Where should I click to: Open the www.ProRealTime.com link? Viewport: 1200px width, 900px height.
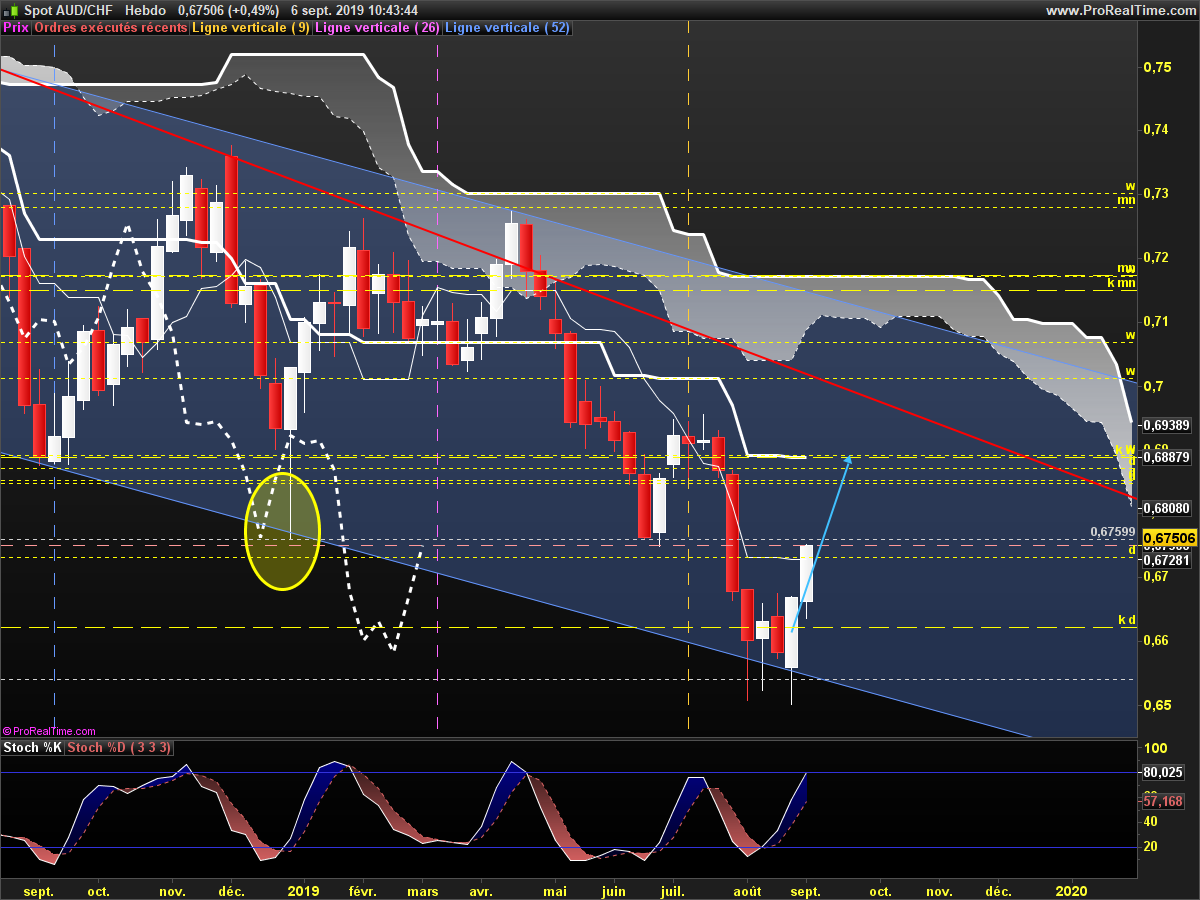pos(1120,10)
